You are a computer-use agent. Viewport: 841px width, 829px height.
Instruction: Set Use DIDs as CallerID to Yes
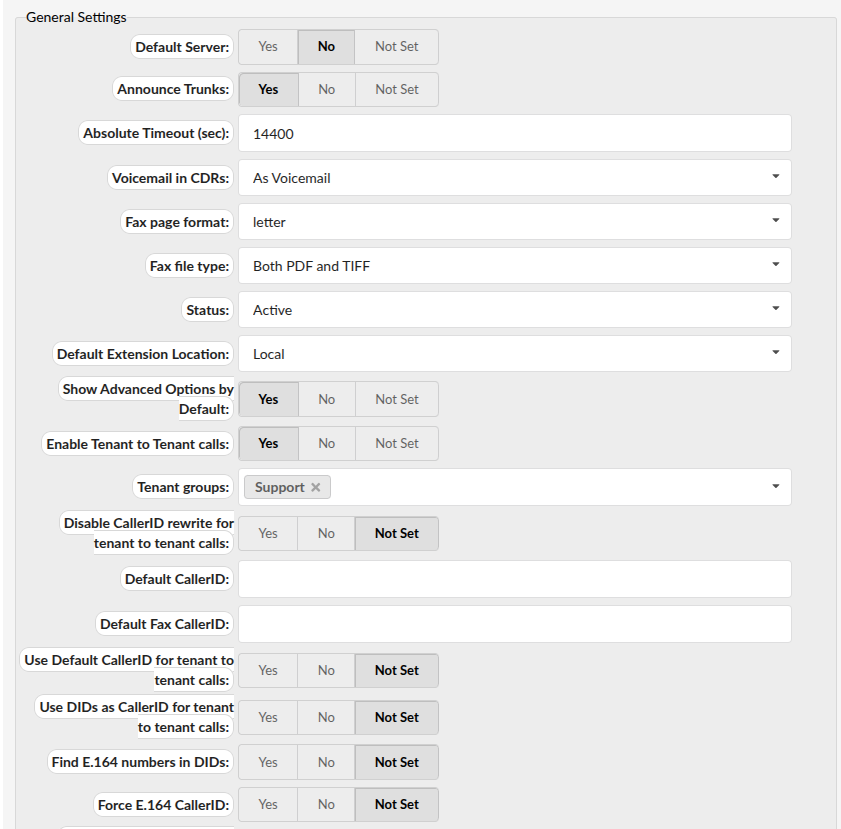tap(268, 717)
